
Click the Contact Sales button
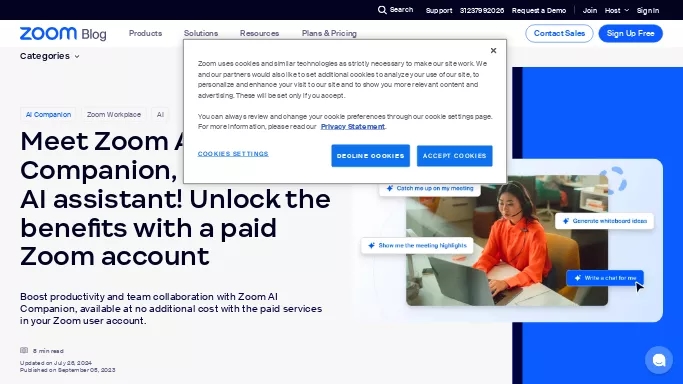tap(559, 34)
